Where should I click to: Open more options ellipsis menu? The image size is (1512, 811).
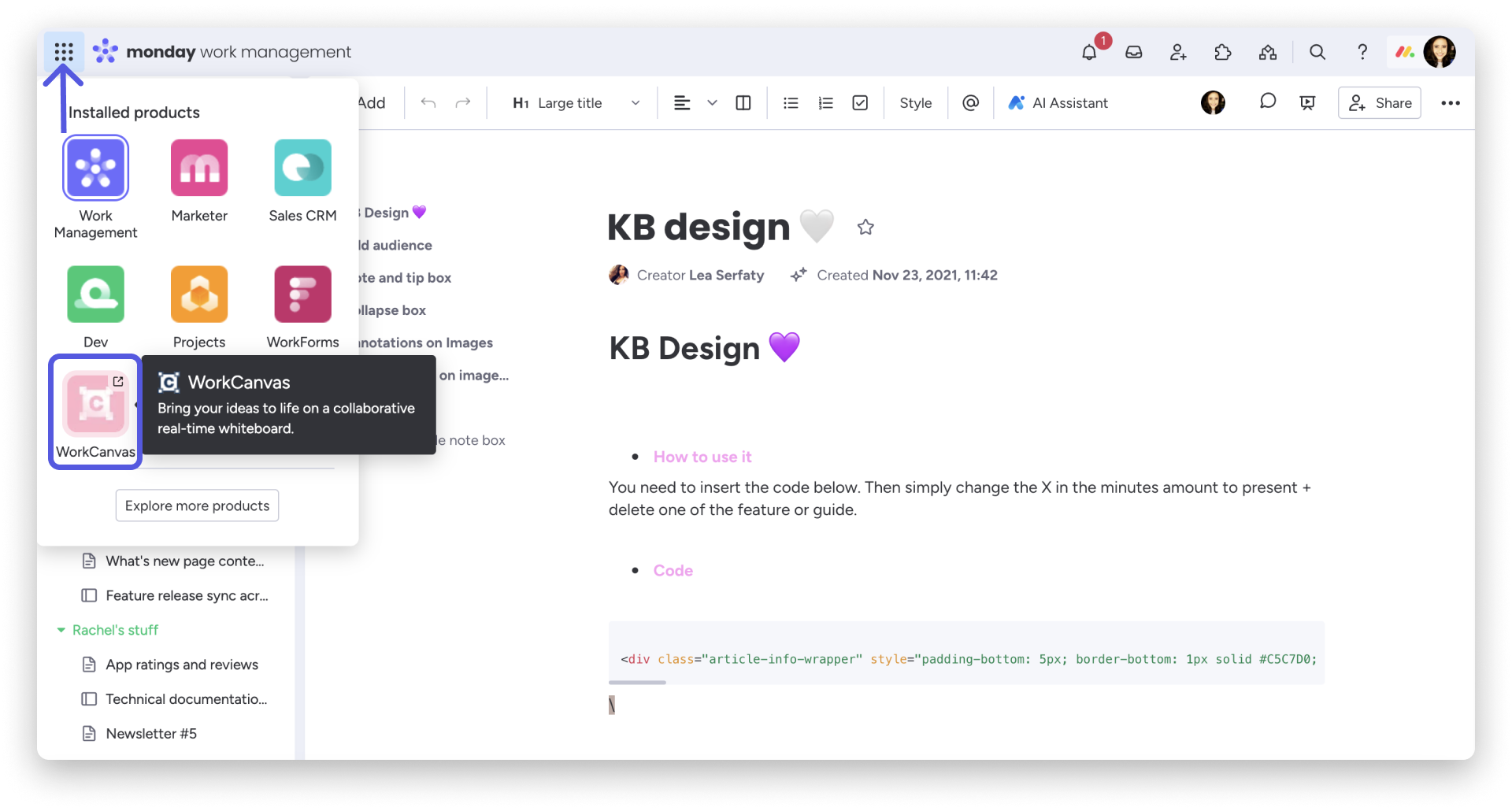(x=1451, y=103)
